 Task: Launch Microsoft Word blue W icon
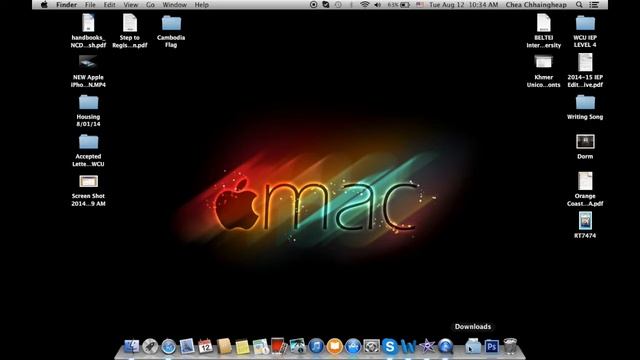click(x=408, y=346)
